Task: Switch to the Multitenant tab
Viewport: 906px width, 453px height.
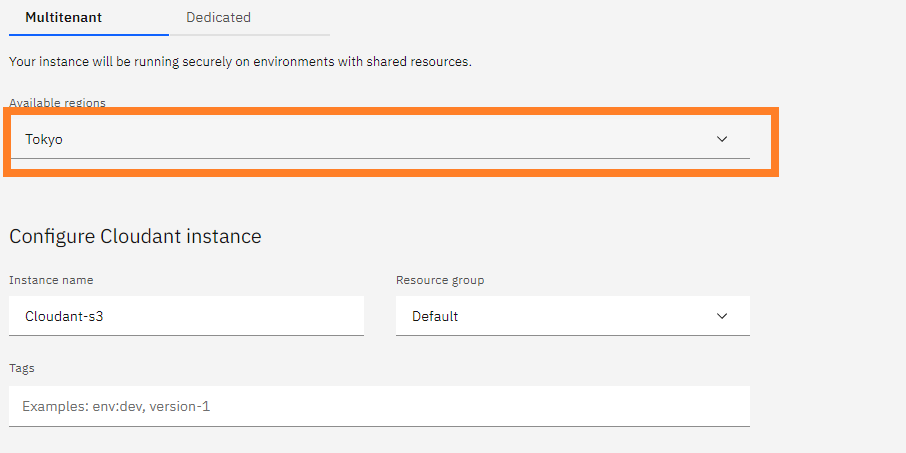Action: (x=64, y=17)
